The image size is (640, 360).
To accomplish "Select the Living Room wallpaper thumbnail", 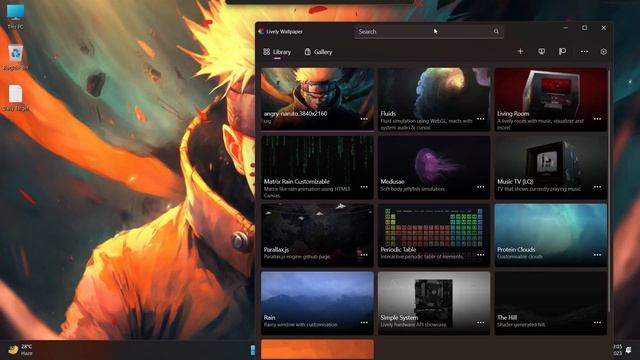I will (x=551, y=99).
